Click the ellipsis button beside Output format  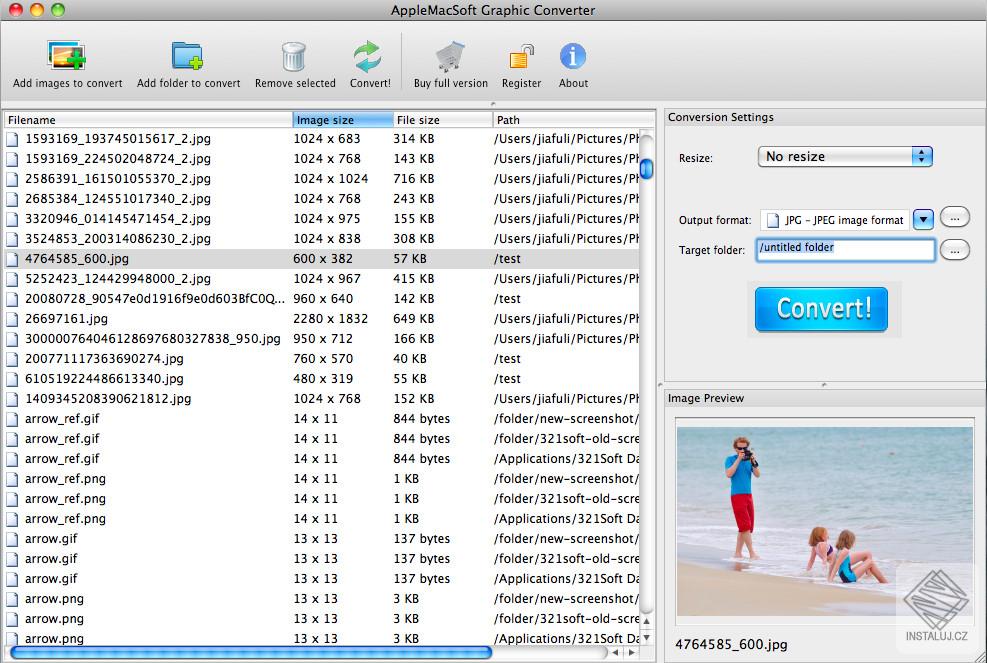click(x=955, y=217)
